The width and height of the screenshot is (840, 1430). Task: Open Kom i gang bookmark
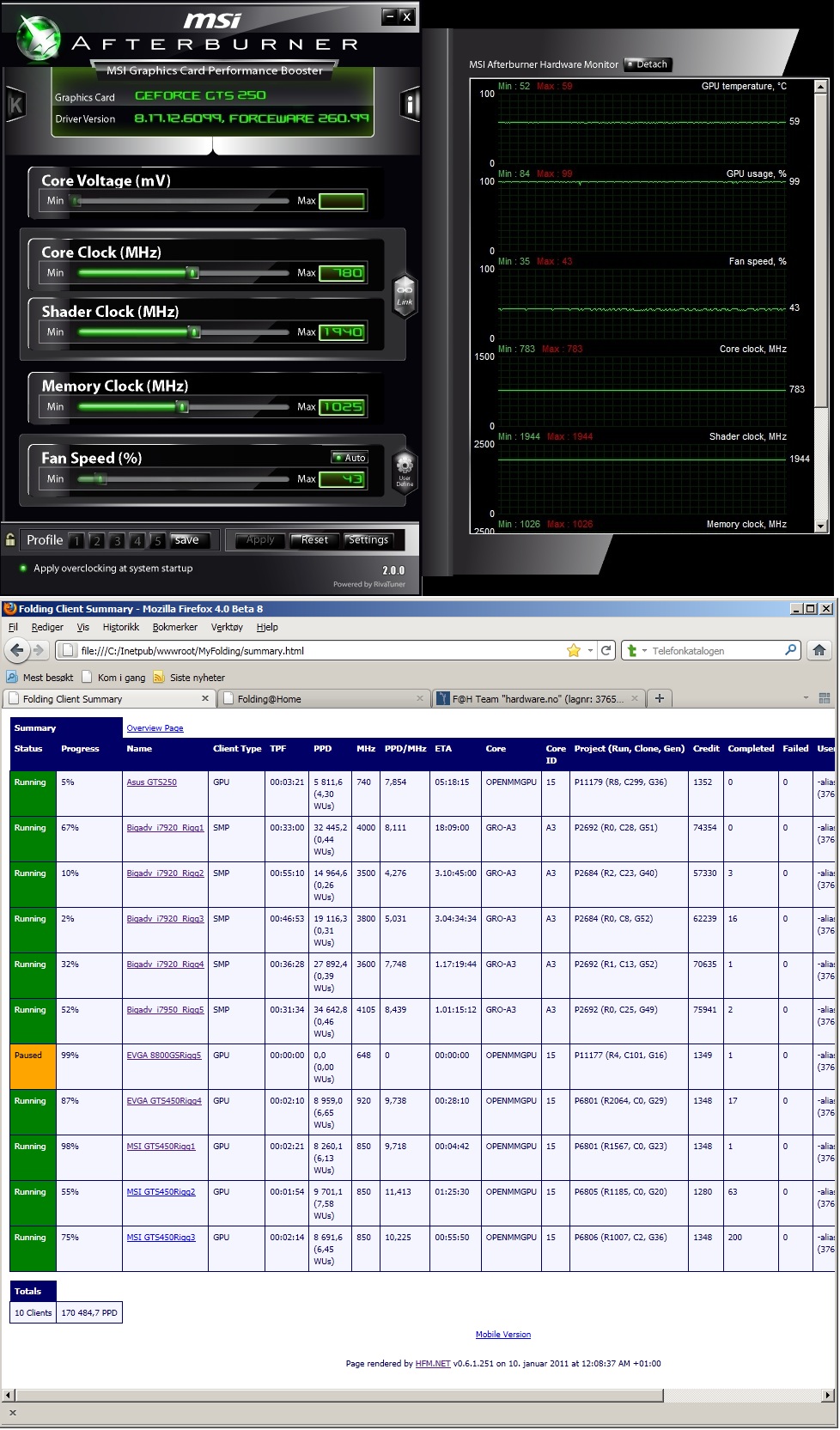pyautogui.click(x=114, y=677)
